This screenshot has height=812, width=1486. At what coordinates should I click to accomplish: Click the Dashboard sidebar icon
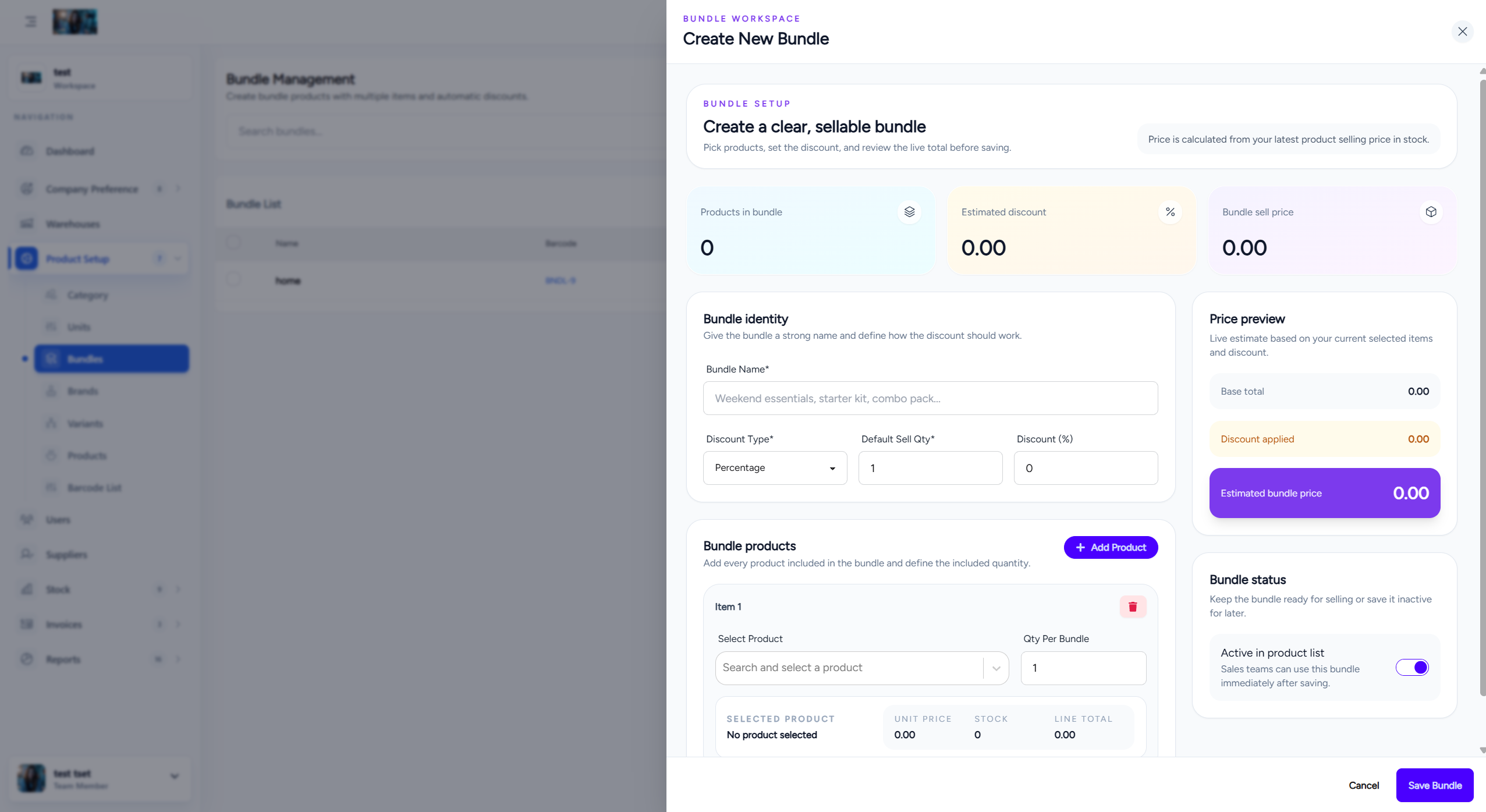pos(27,151)
